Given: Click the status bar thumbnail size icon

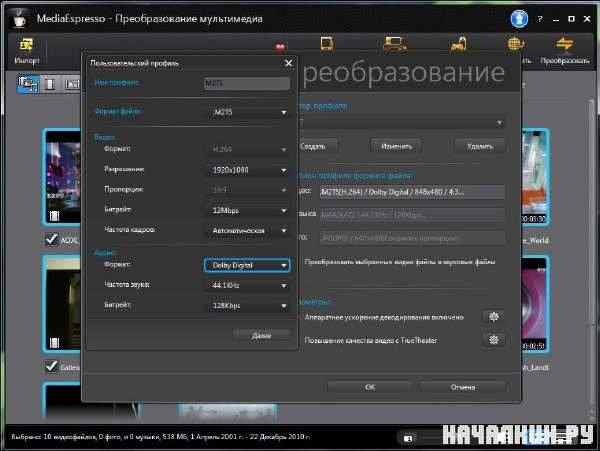Looking at the screenshot, I should click(408, 438).
